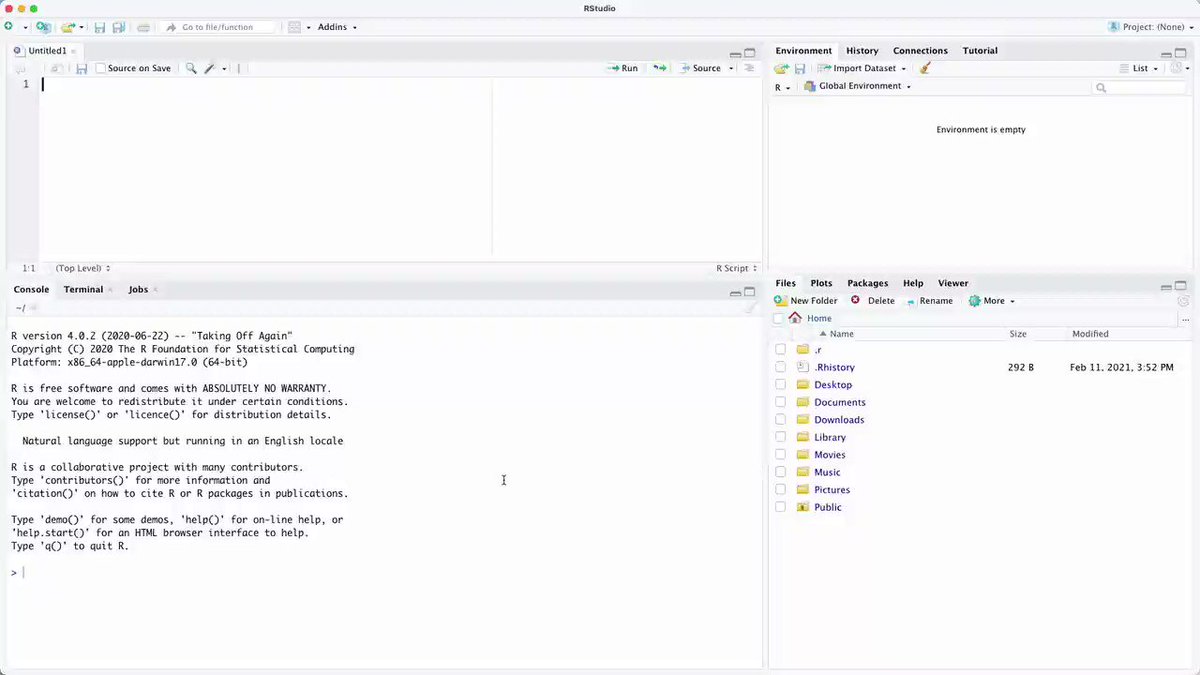Image resolution: width=1200 pixels, height=675 pixels.
Task: Check the Desktop folder checkbox
Action: (x=781, y=385)
